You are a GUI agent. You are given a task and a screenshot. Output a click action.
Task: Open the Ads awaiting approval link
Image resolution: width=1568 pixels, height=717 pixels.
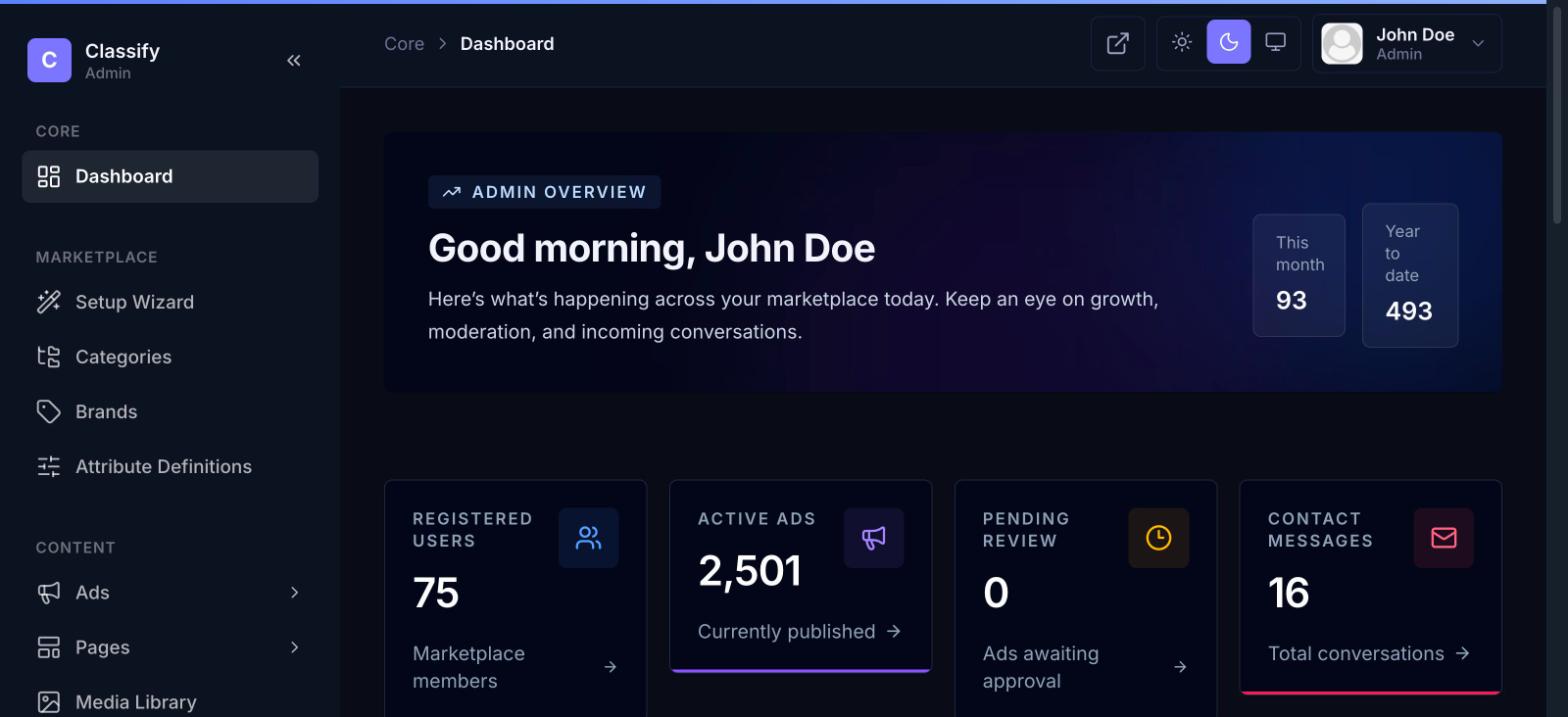pos(1085,667)
